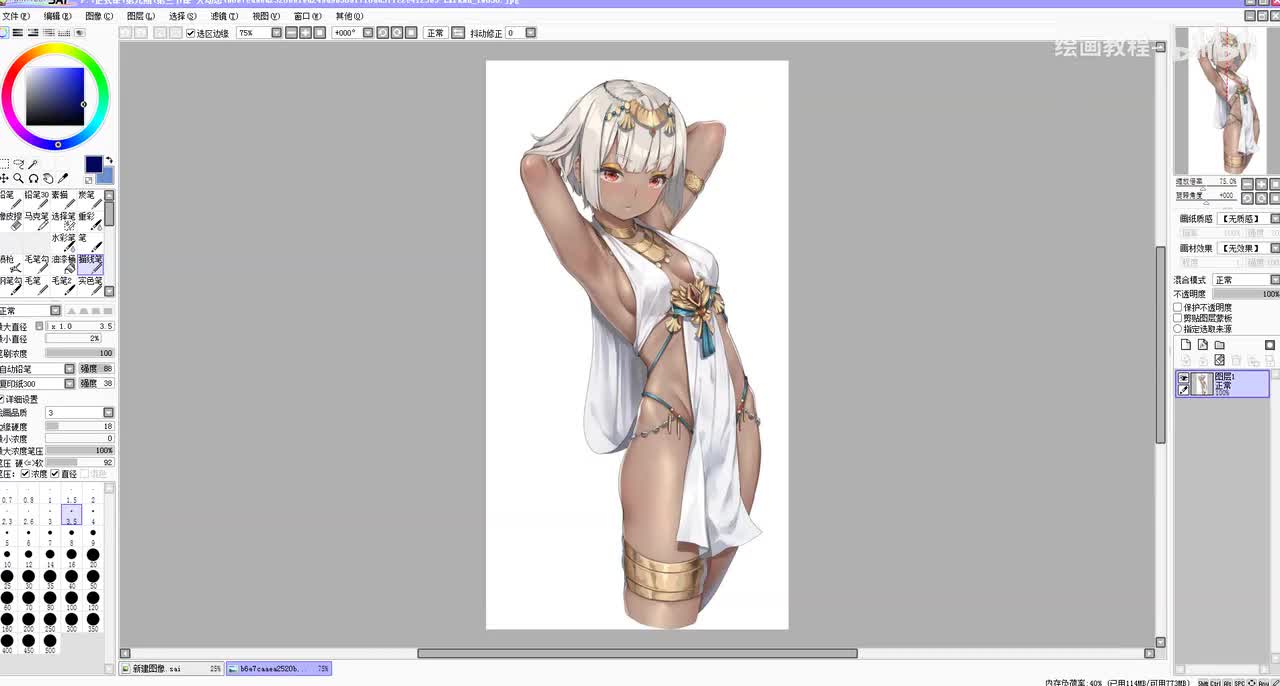Choose the 铅笔30 brush
This screenshot has height=686, width=1280.
coord(37,200)
